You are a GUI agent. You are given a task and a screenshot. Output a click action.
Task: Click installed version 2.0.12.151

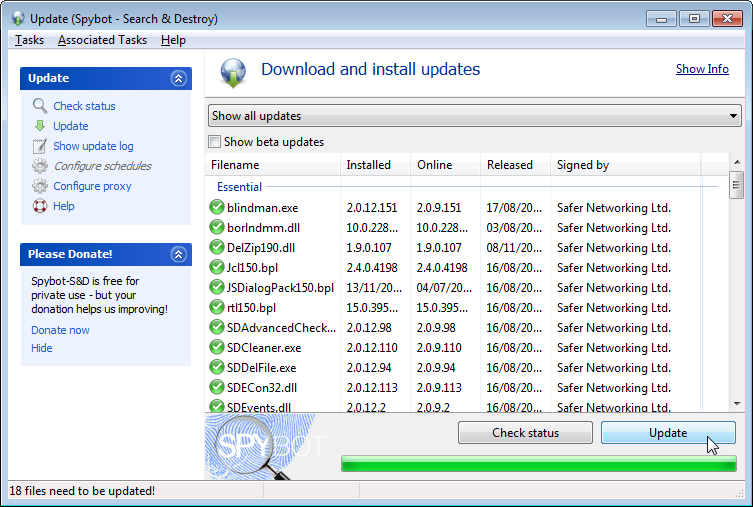(372, 207)
